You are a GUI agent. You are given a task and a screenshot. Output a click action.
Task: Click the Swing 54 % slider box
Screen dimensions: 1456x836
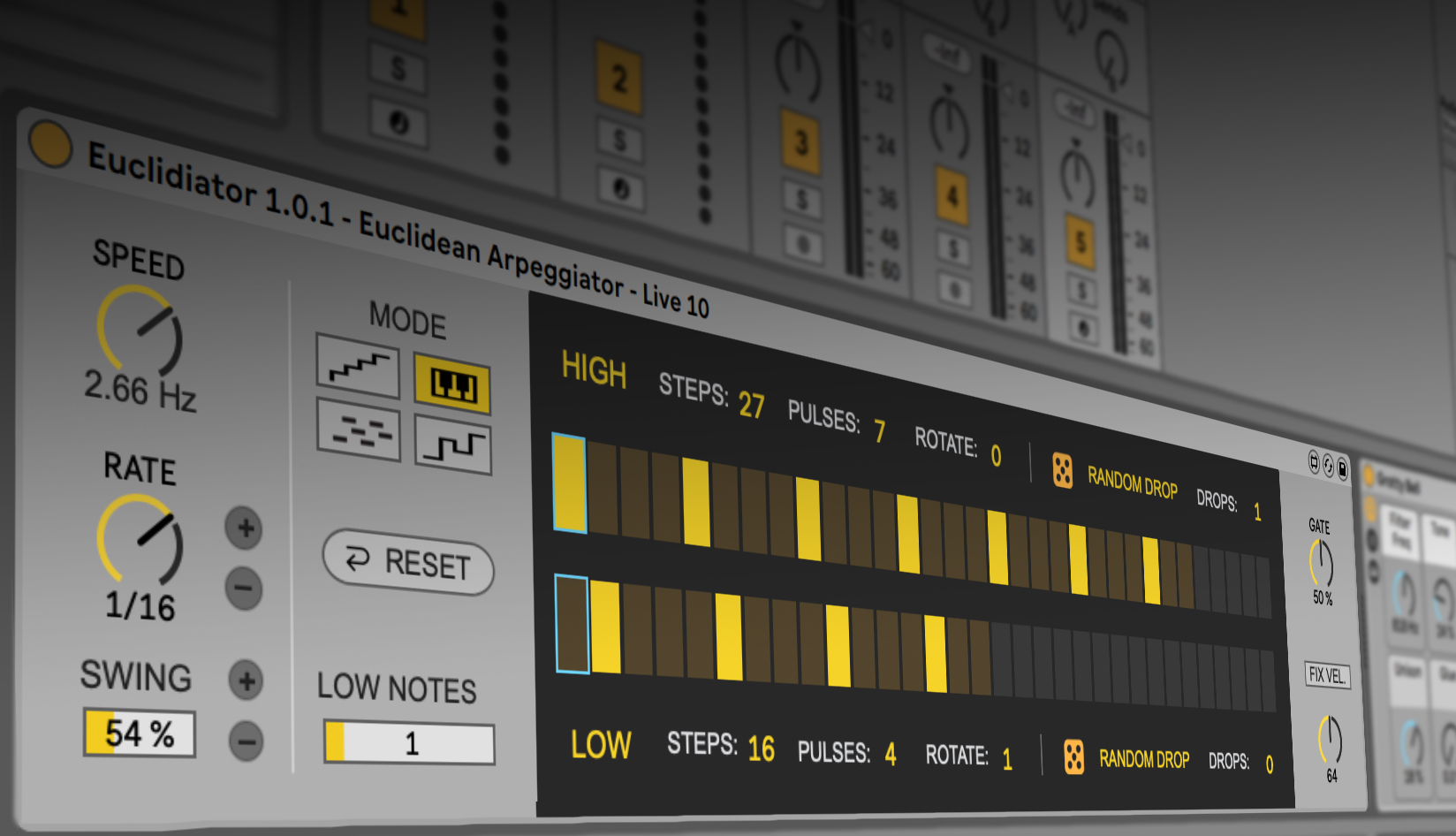140,733
